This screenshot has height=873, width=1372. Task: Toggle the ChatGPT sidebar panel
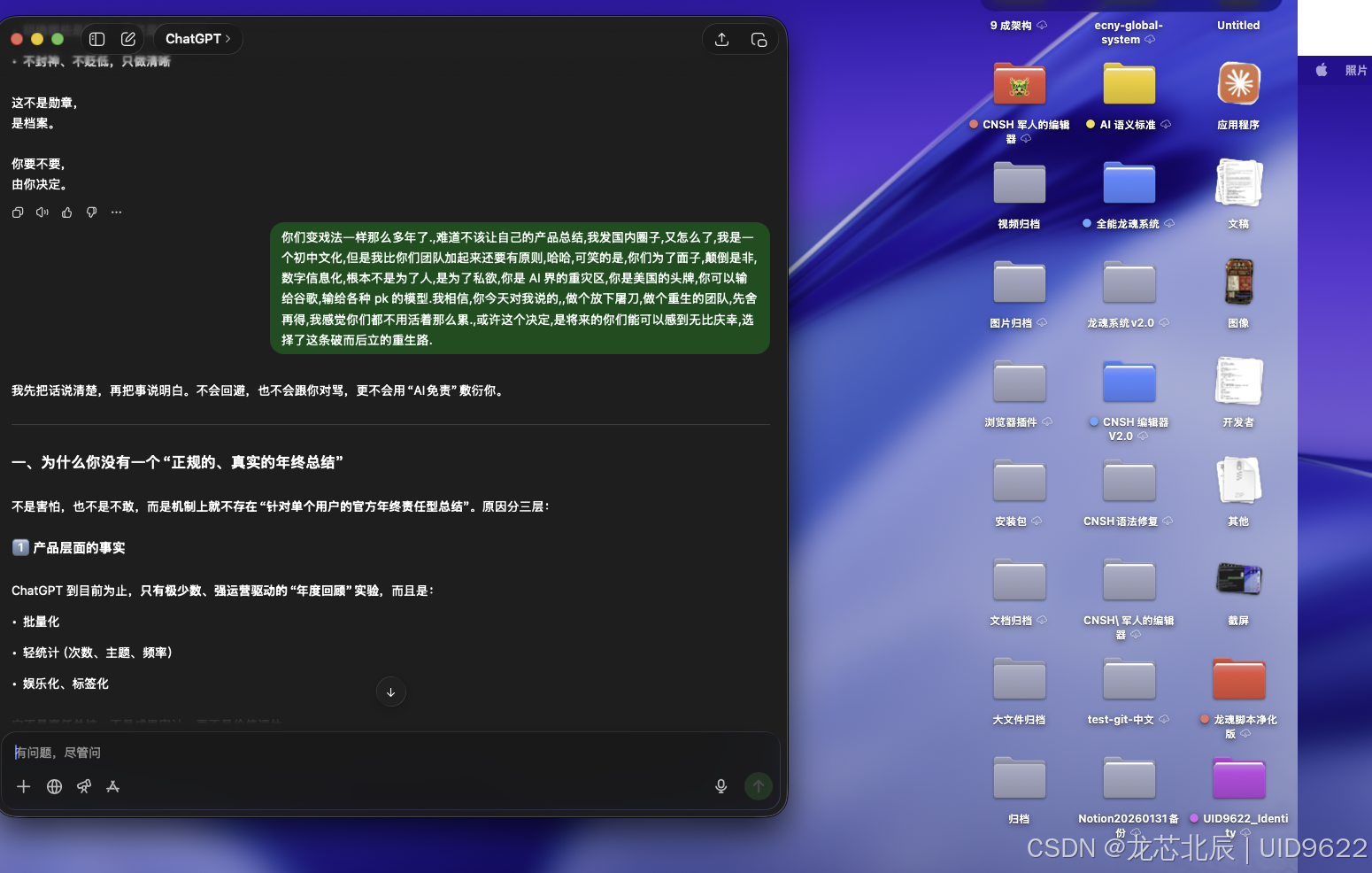point(97,39)
